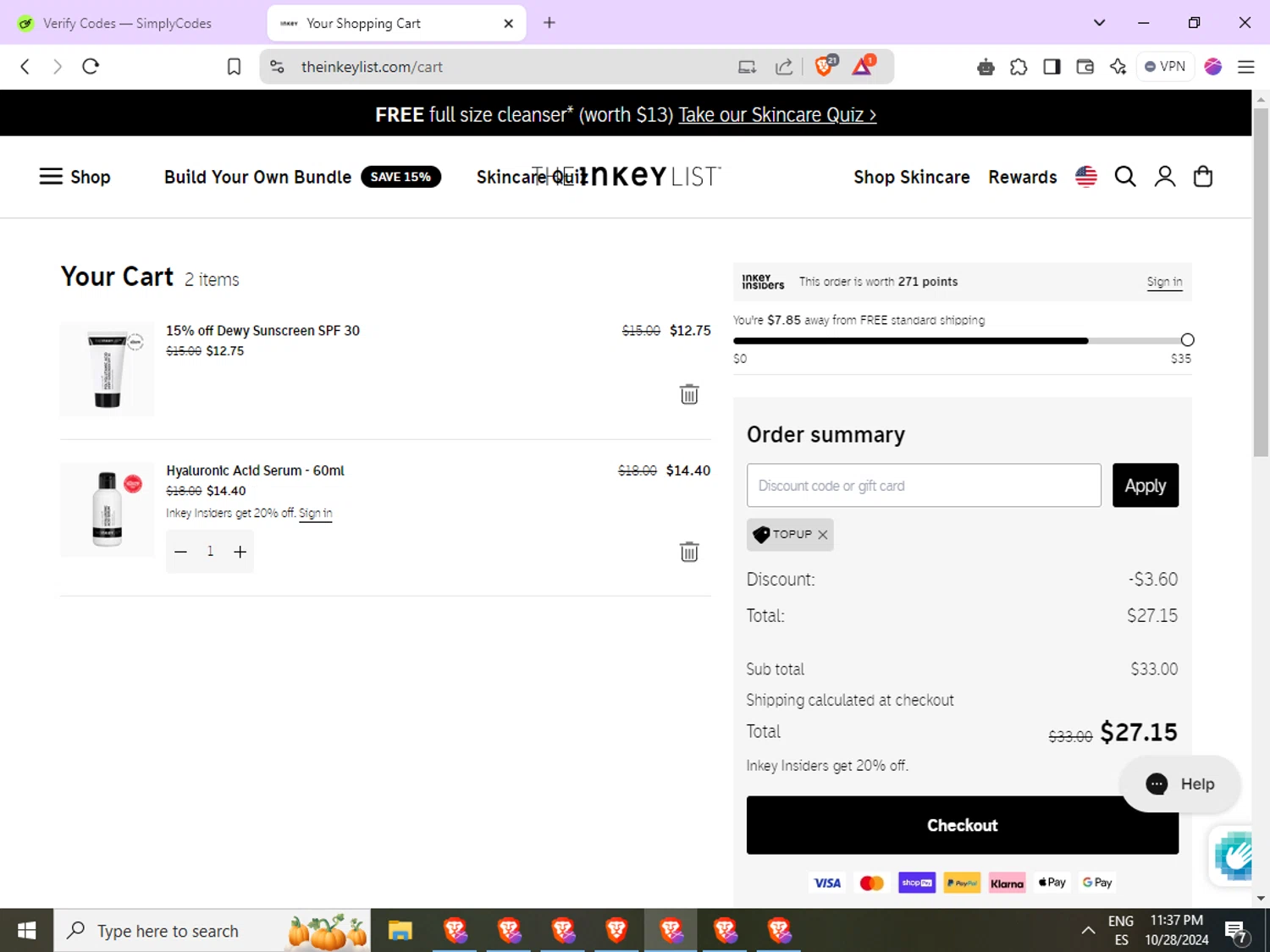Viewport: 1270px width, 952px height.
Task: Proceed with the Checkout button
Action: point(962,825)
